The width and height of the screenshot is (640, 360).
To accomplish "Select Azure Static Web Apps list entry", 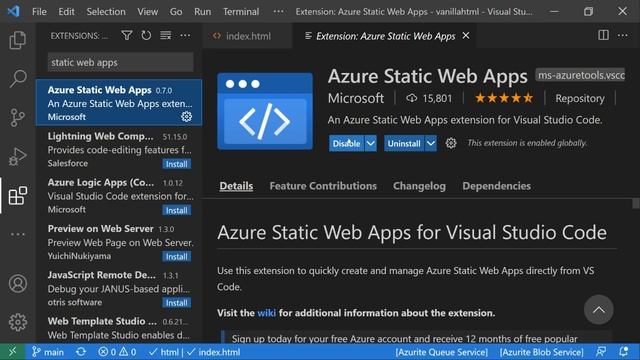I will [119, 102].
